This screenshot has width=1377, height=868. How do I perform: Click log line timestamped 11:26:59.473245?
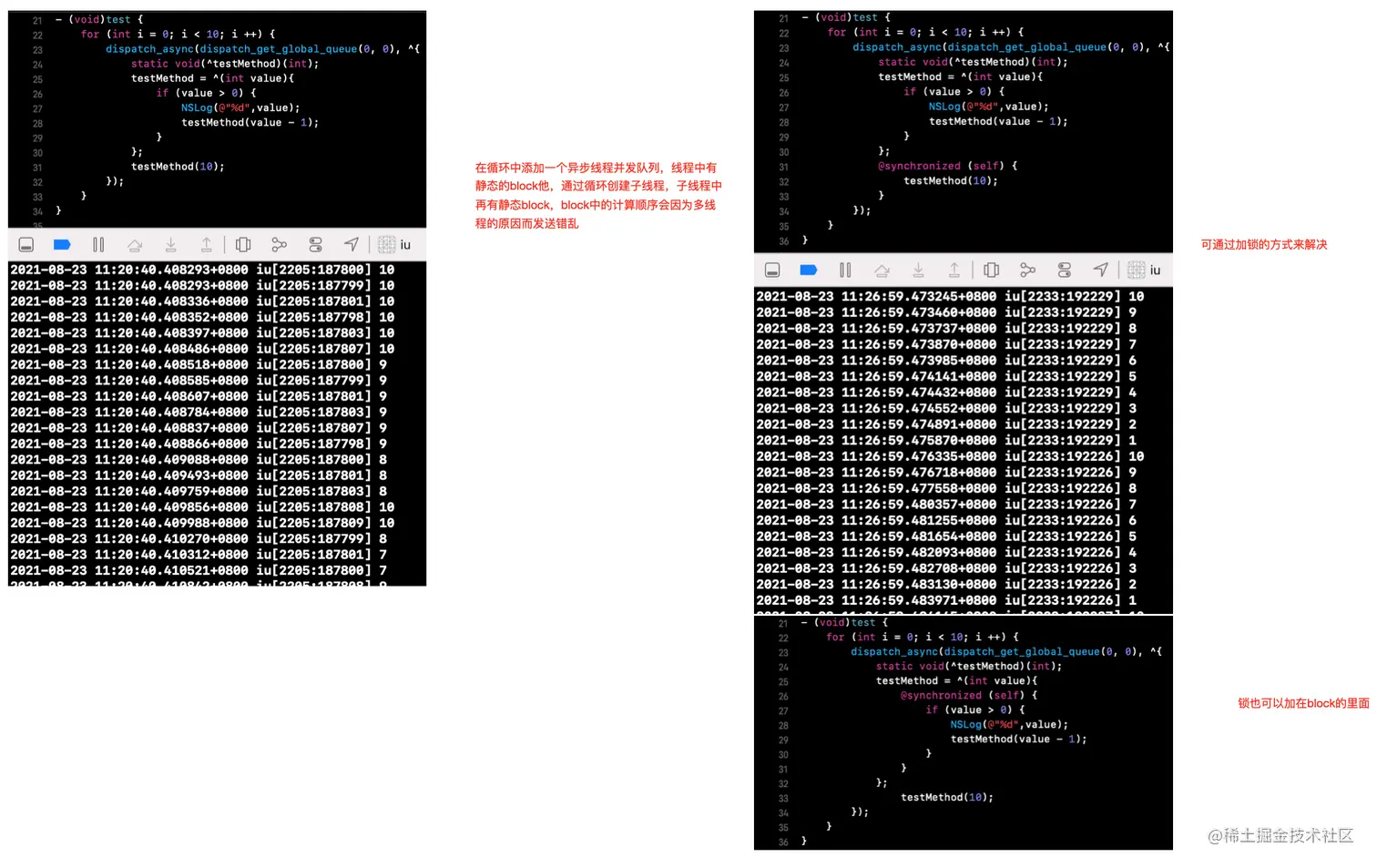[950, 297]
